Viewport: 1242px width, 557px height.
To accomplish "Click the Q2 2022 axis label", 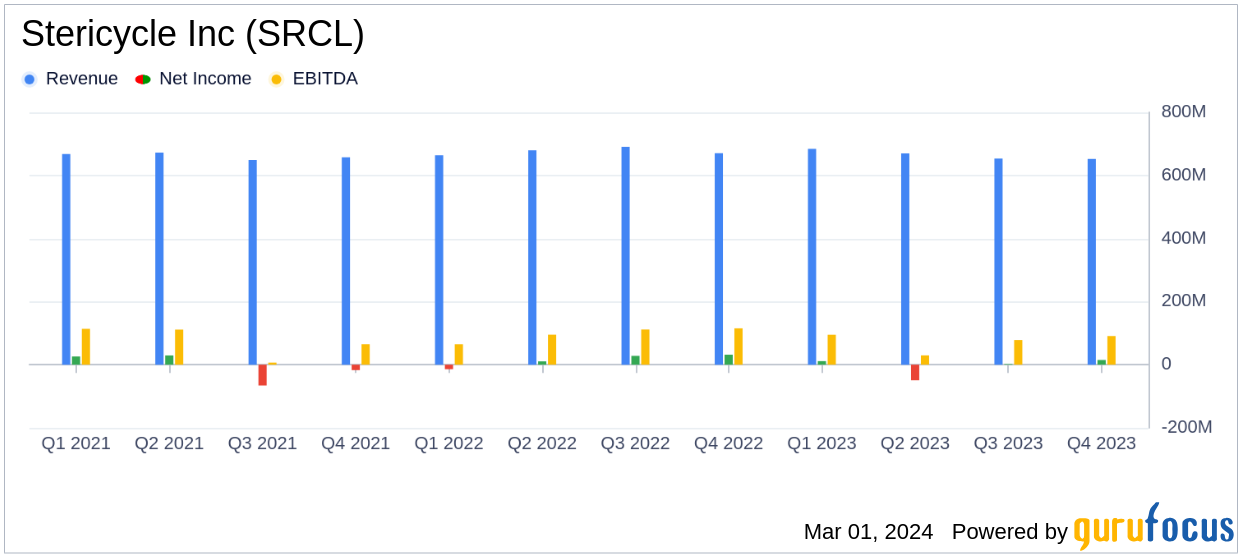I will point(542,443).
